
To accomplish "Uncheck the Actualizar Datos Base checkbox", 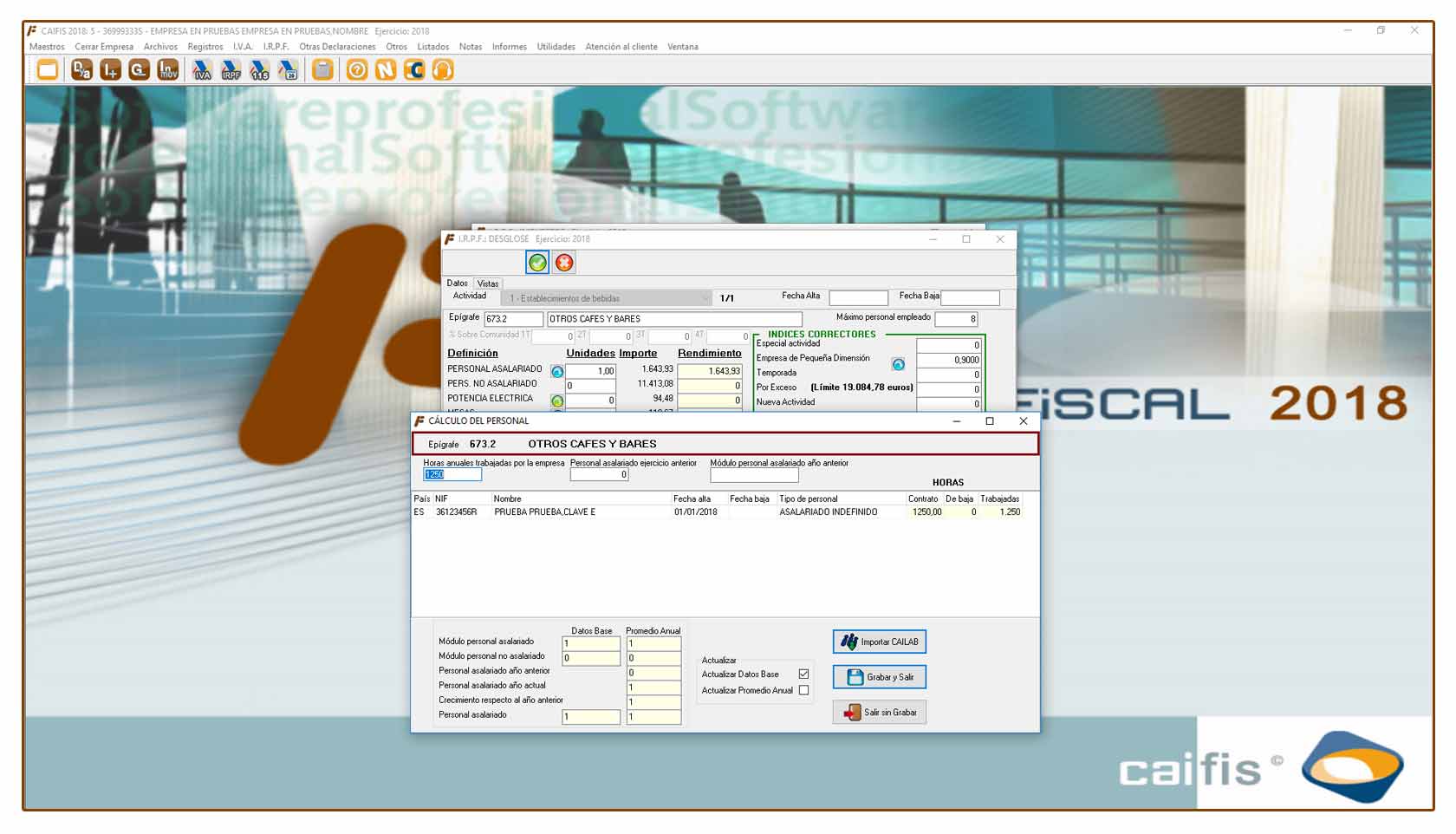I will 803,674.
